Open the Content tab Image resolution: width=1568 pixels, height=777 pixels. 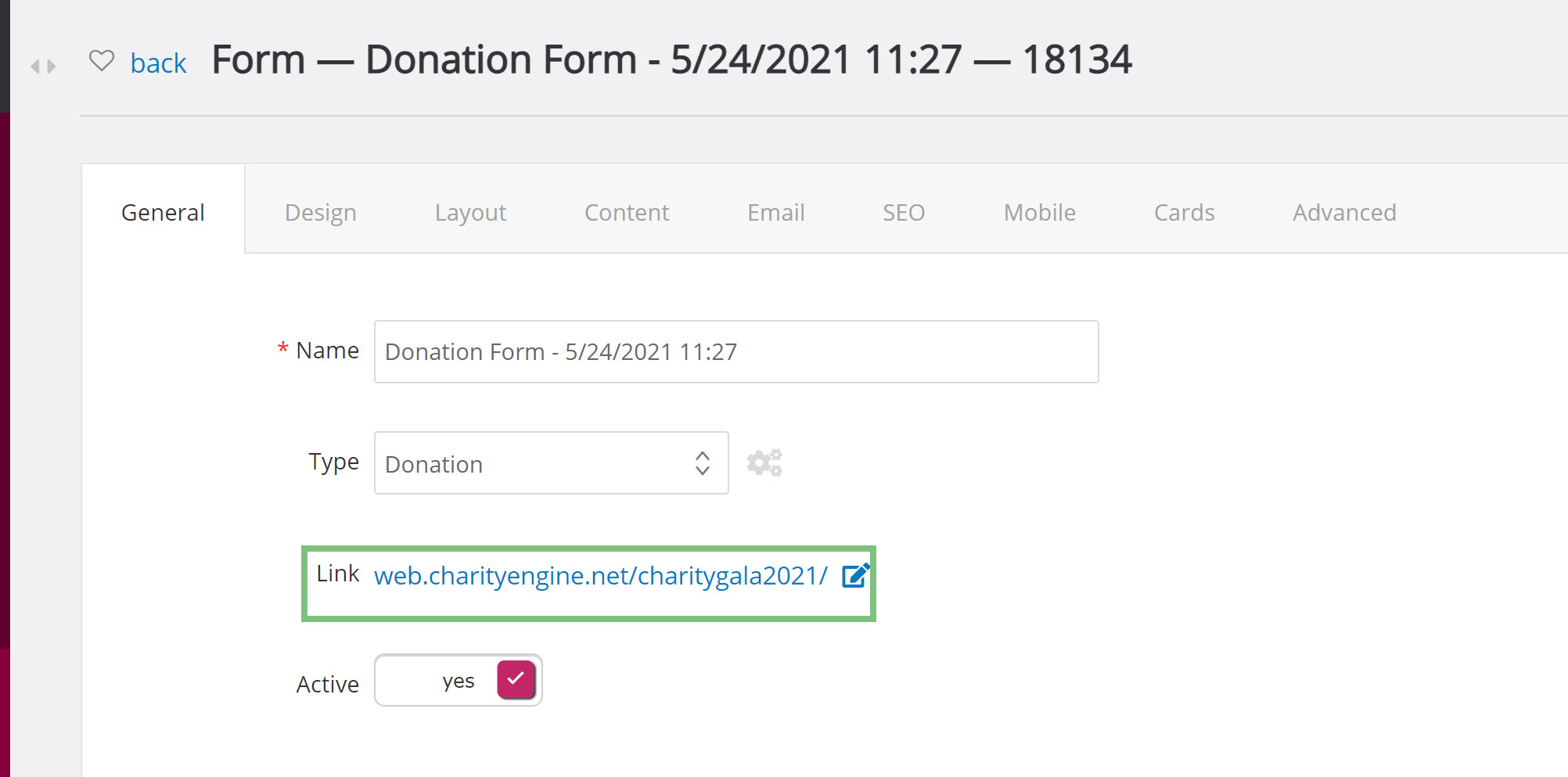pyautogui.click(x=627, y=213)
